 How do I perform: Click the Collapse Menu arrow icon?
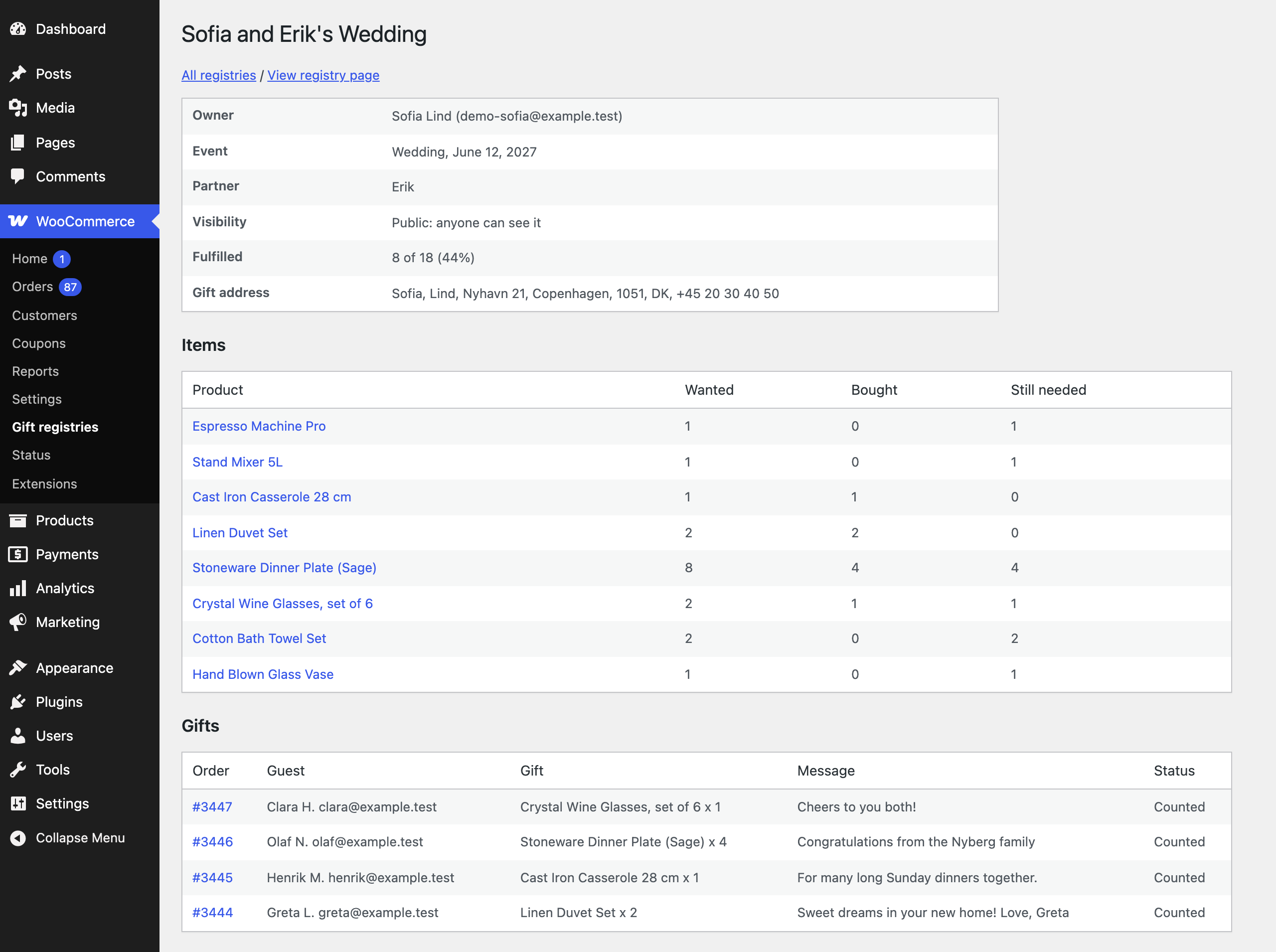18,838
